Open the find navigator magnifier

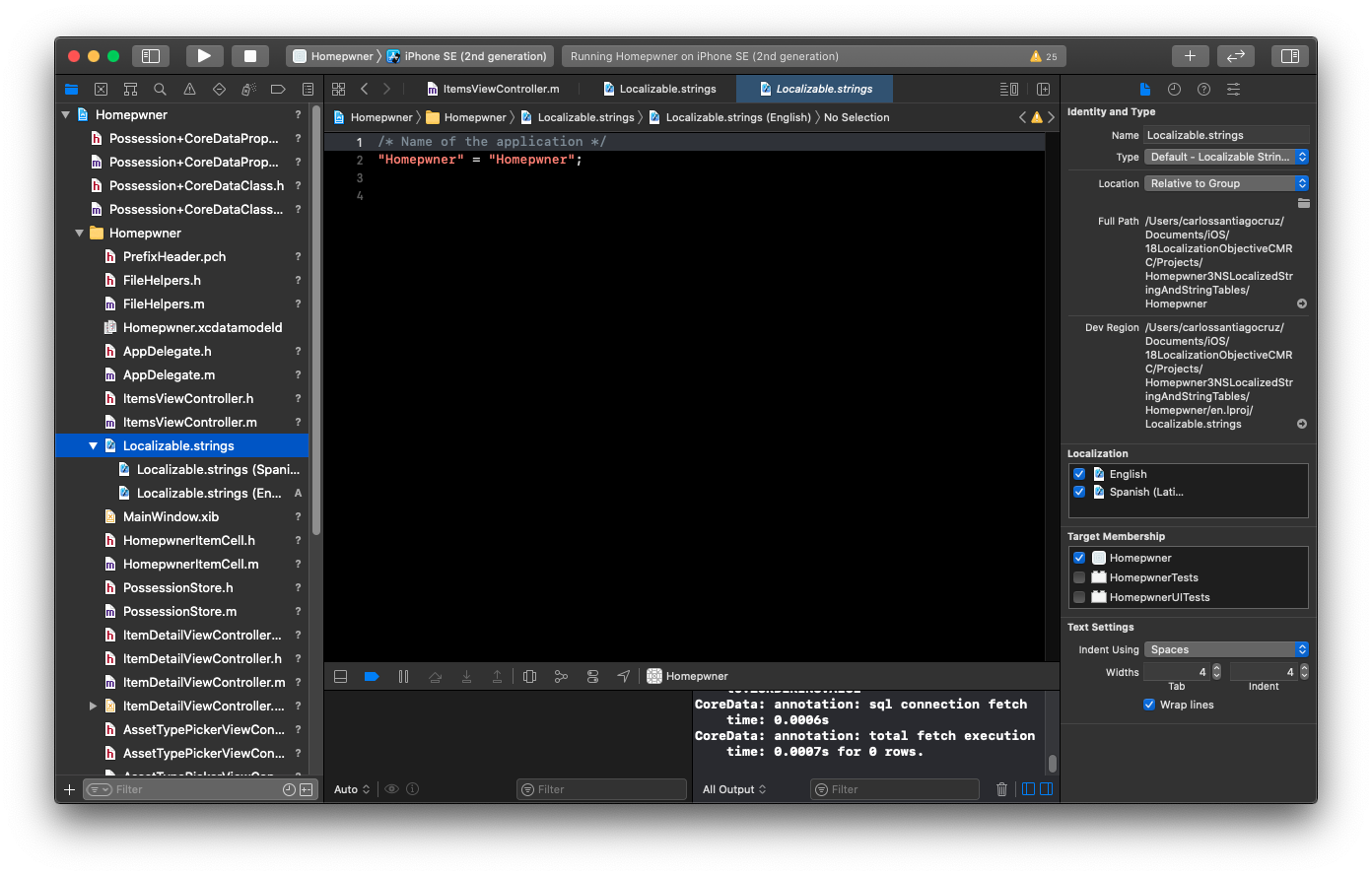(x=160, y=89)
